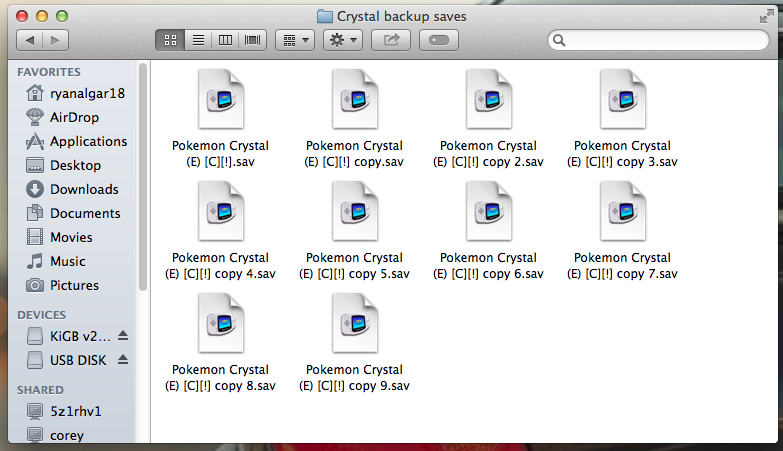
Task: Focus the Finder search field
Action: click(658, 40)
